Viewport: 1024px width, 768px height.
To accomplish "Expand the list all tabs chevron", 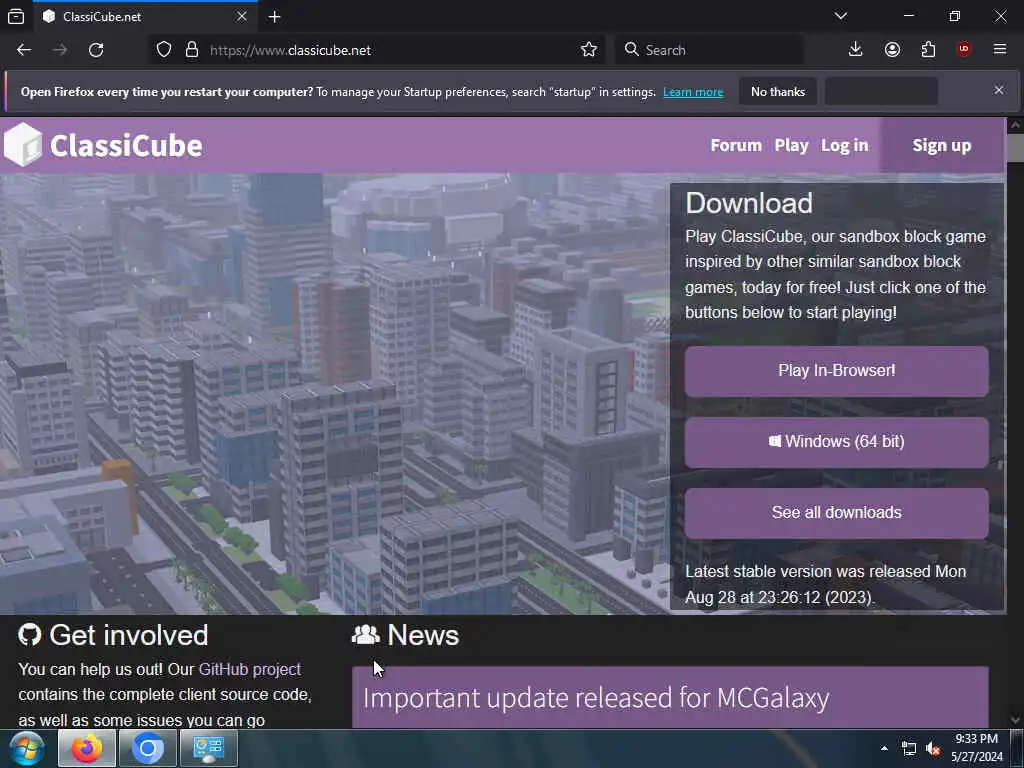I will pyautogui.click(x=840, y=16).
